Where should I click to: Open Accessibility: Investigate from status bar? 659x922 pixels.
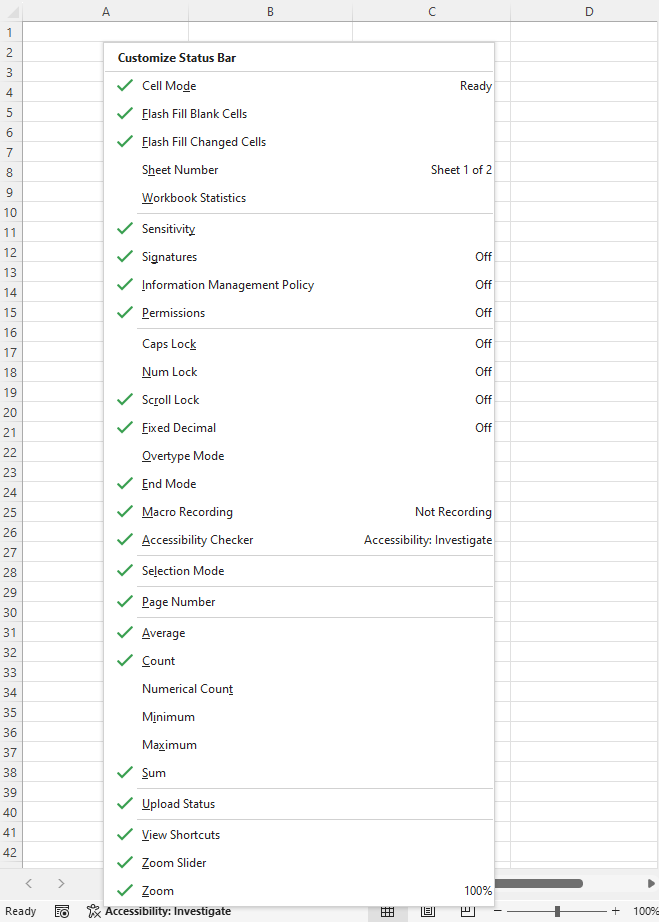coord(158,911)
